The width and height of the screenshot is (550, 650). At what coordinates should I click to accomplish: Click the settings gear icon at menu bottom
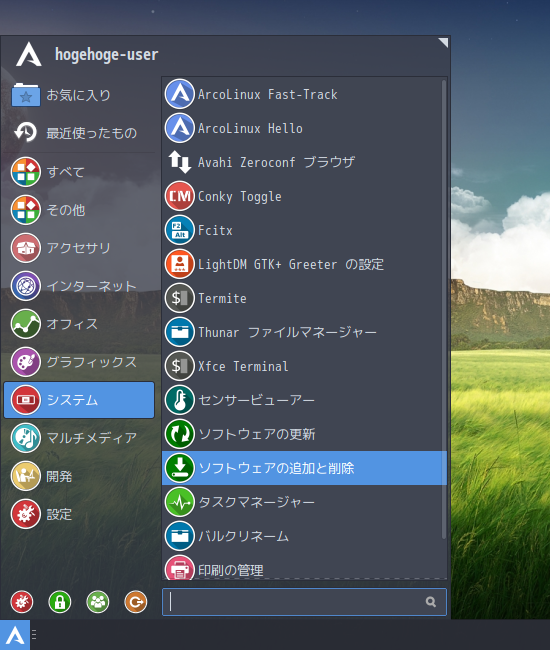pyautogui.click(x=22, y=601)
